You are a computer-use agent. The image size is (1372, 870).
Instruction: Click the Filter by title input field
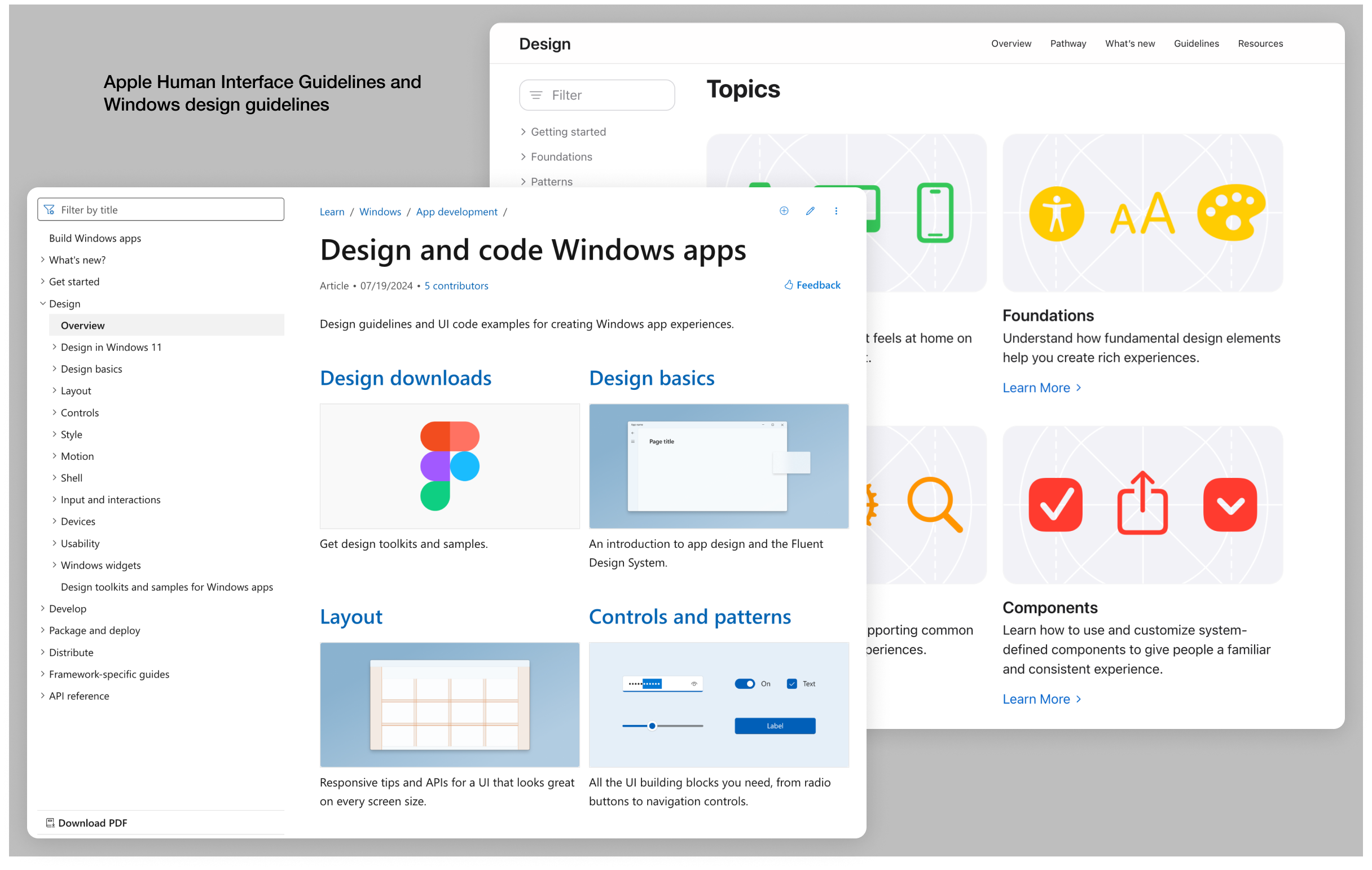tap(161, 210)
